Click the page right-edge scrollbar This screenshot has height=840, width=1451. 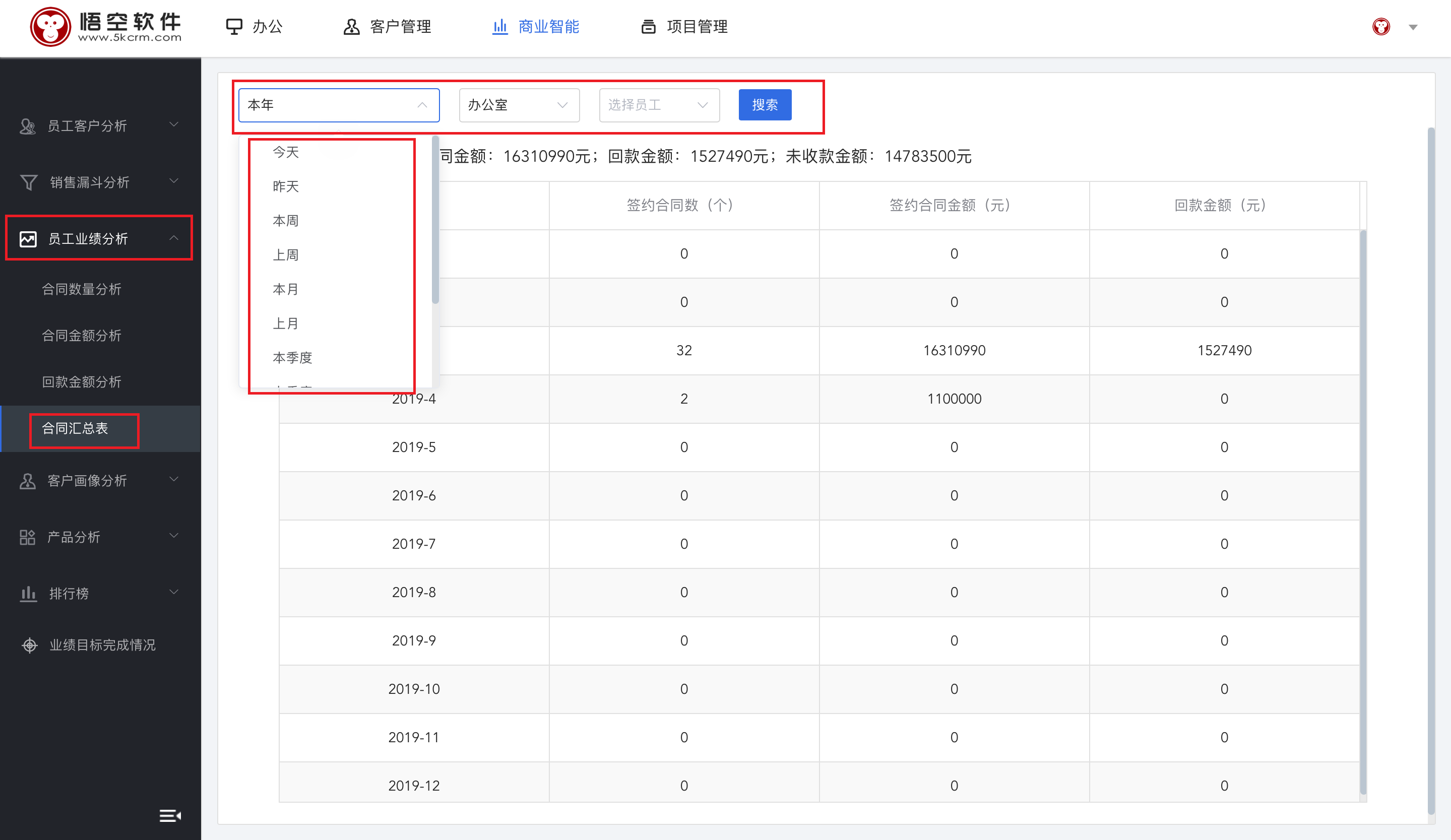(x=1431, y=471)
